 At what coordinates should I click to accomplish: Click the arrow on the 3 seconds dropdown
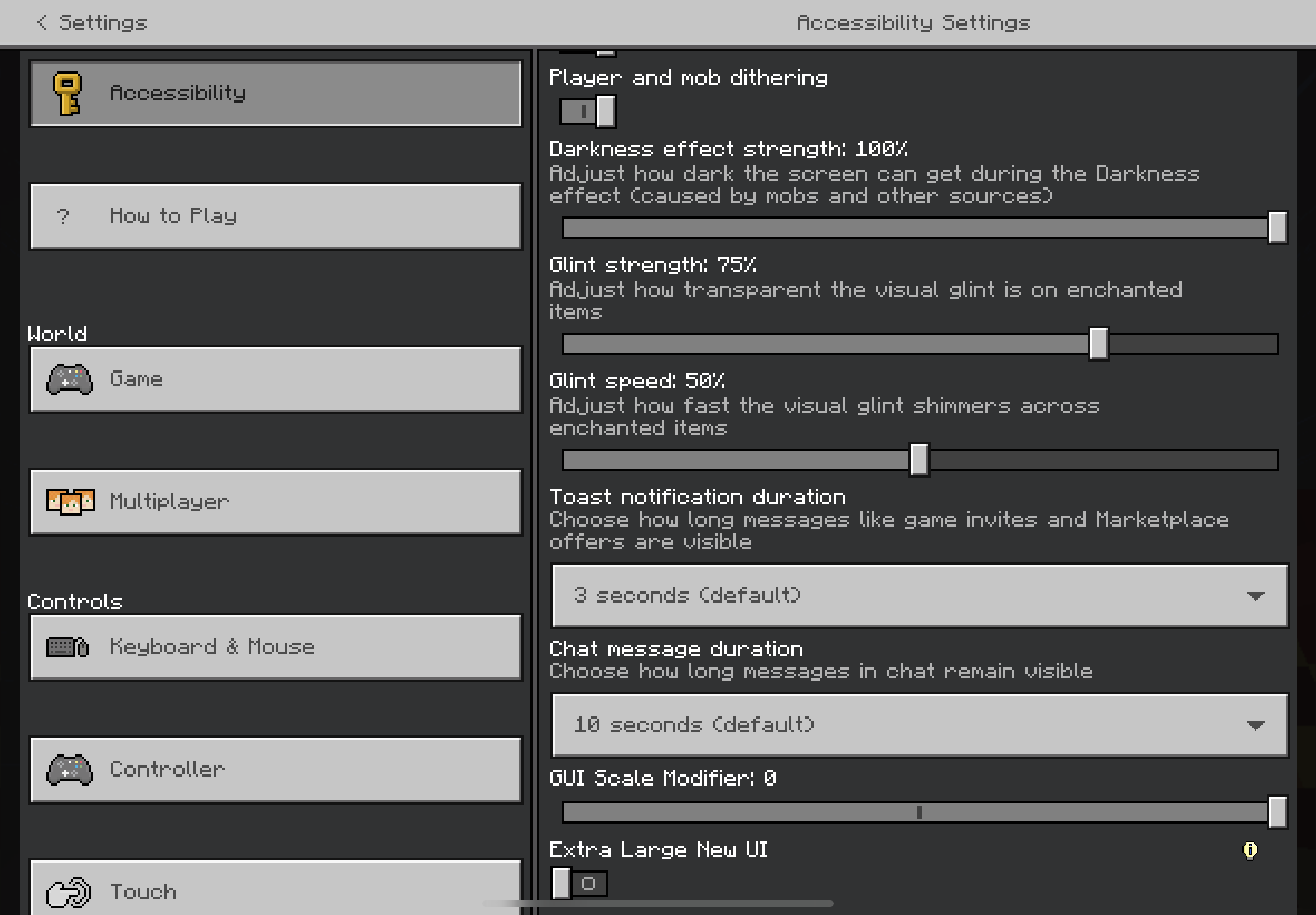(1255, 596)
